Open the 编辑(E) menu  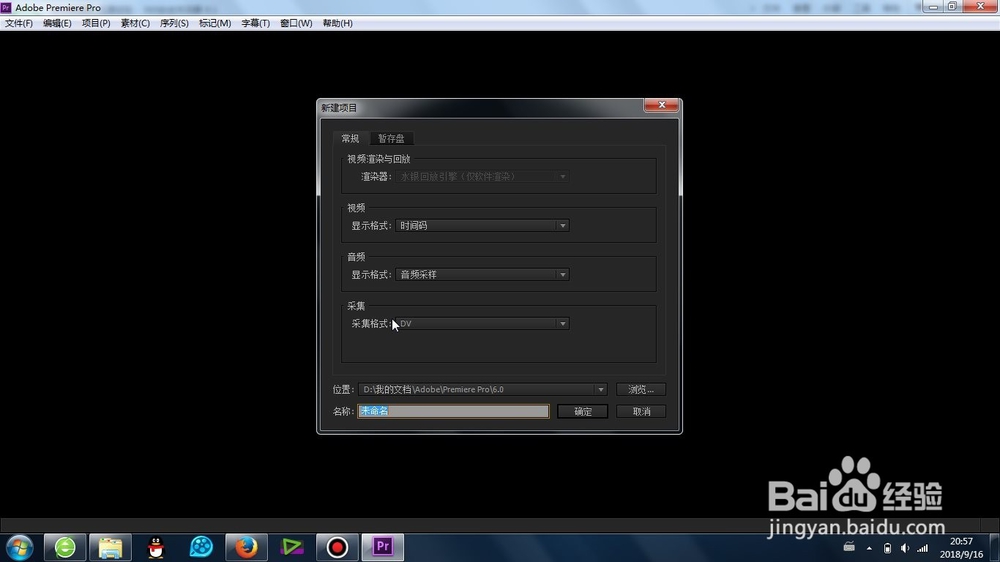coord(57,23)
